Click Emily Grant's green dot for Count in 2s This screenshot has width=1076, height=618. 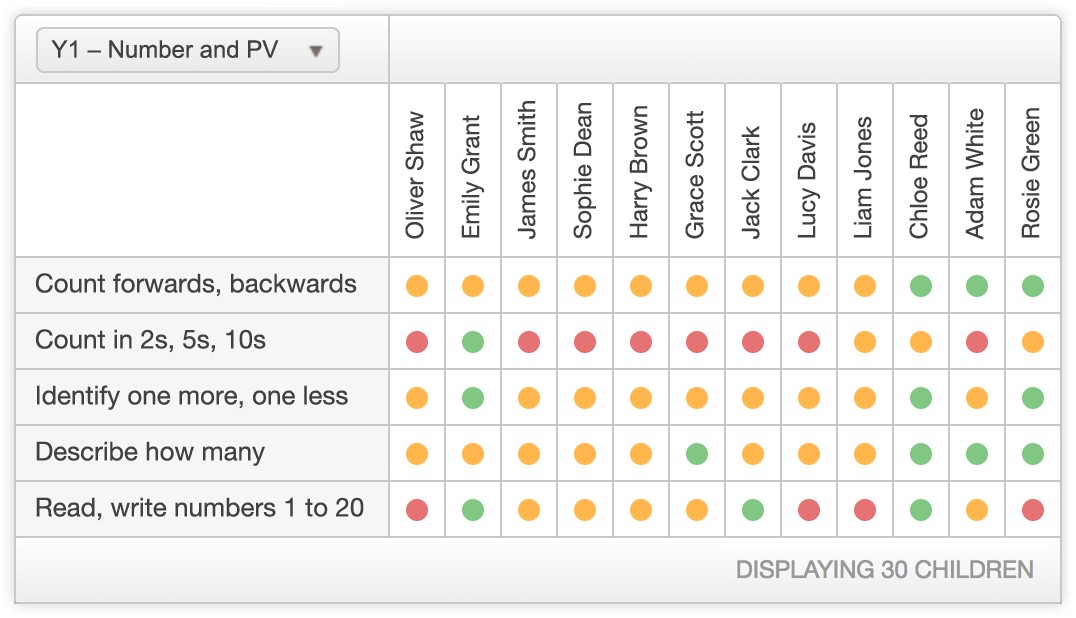pos(473,342)
